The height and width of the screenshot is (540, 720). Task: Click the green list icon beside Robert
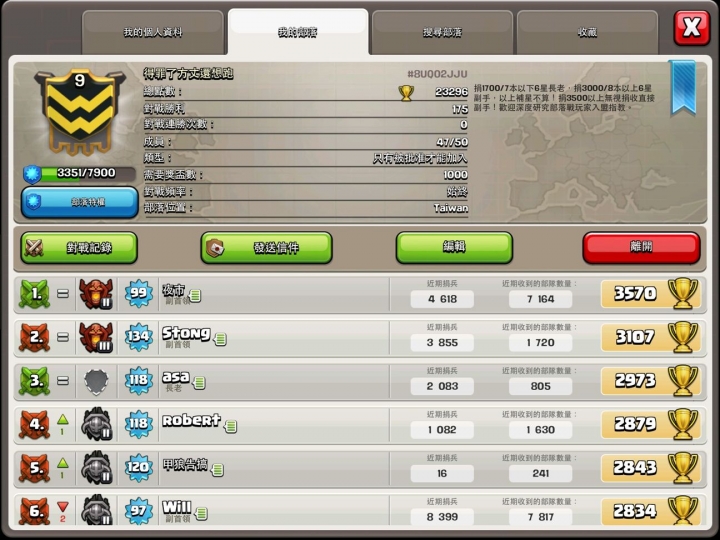(x=231, y=427)
